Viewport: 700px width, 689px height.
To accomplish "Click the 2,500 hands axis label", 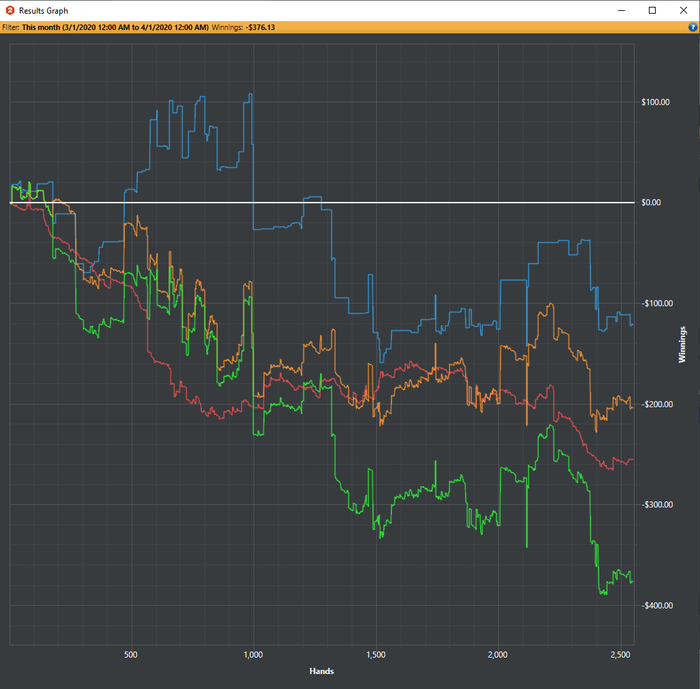I will [621, 655].
